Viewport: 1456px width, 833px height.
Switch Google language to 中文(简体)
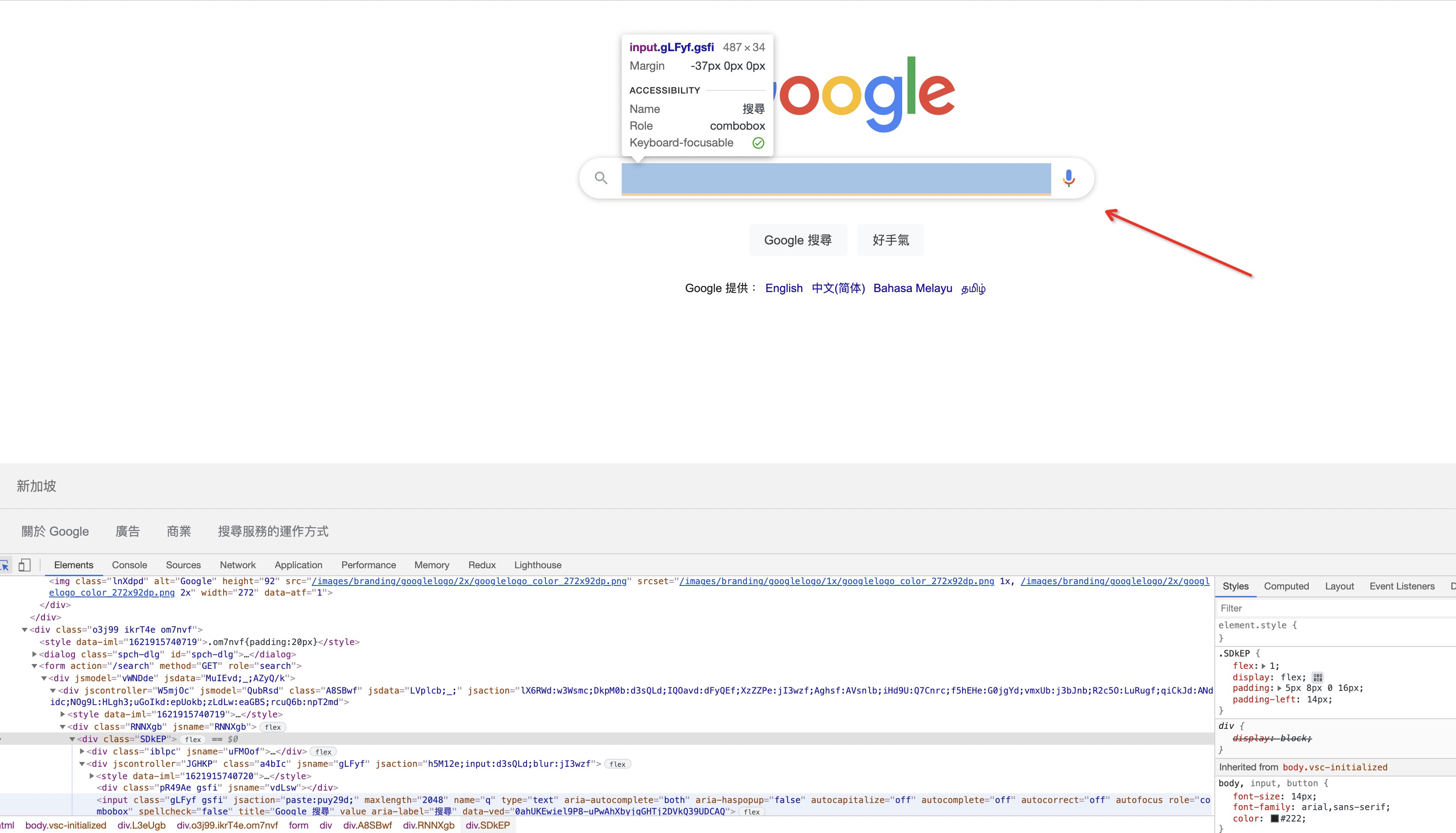[838, 289]
